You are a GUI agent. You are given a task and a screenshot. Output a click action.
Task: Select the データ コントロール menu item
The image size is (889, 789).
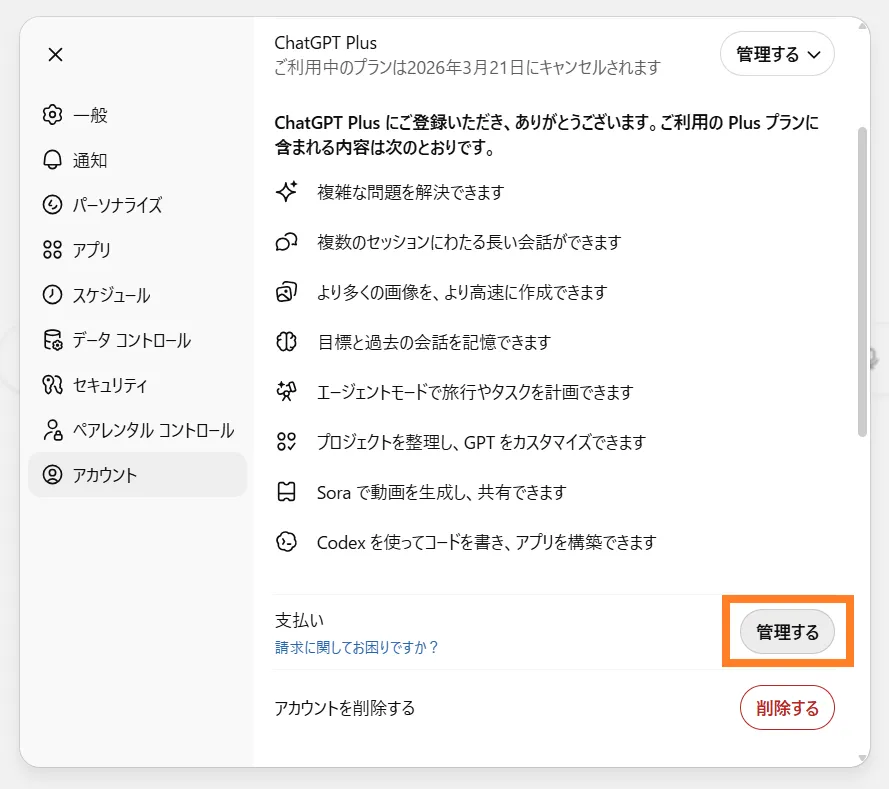131,340
